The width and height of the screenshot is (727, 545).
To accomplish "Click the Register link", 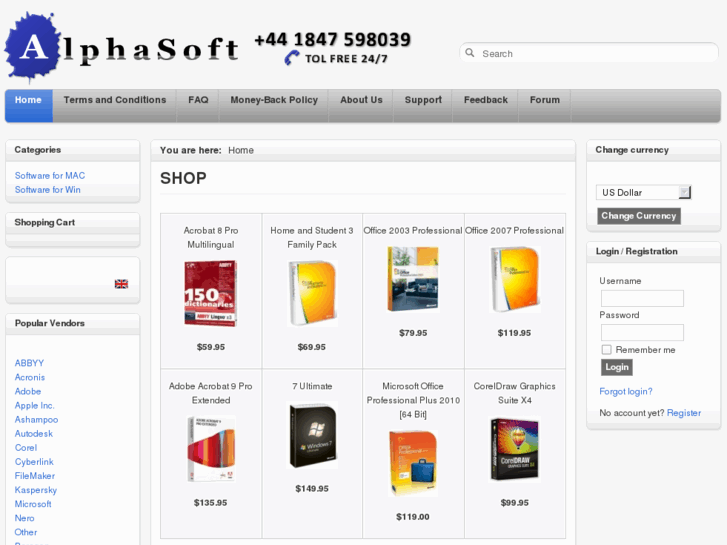I will pyautogui.click(x=684, y=413).
